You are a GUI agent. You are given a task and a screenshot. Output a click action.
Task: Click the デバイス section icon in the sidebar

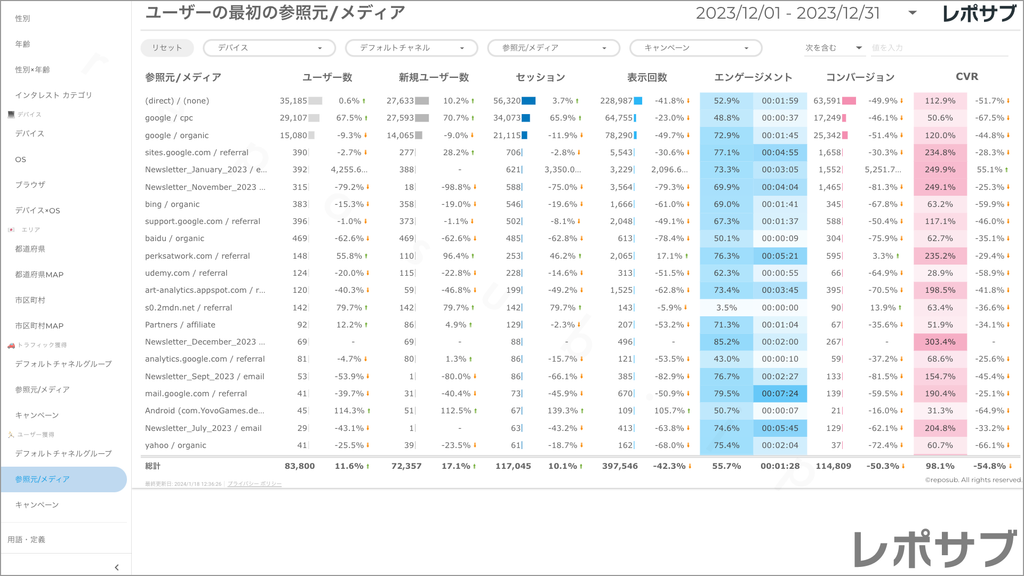(10, 115)
